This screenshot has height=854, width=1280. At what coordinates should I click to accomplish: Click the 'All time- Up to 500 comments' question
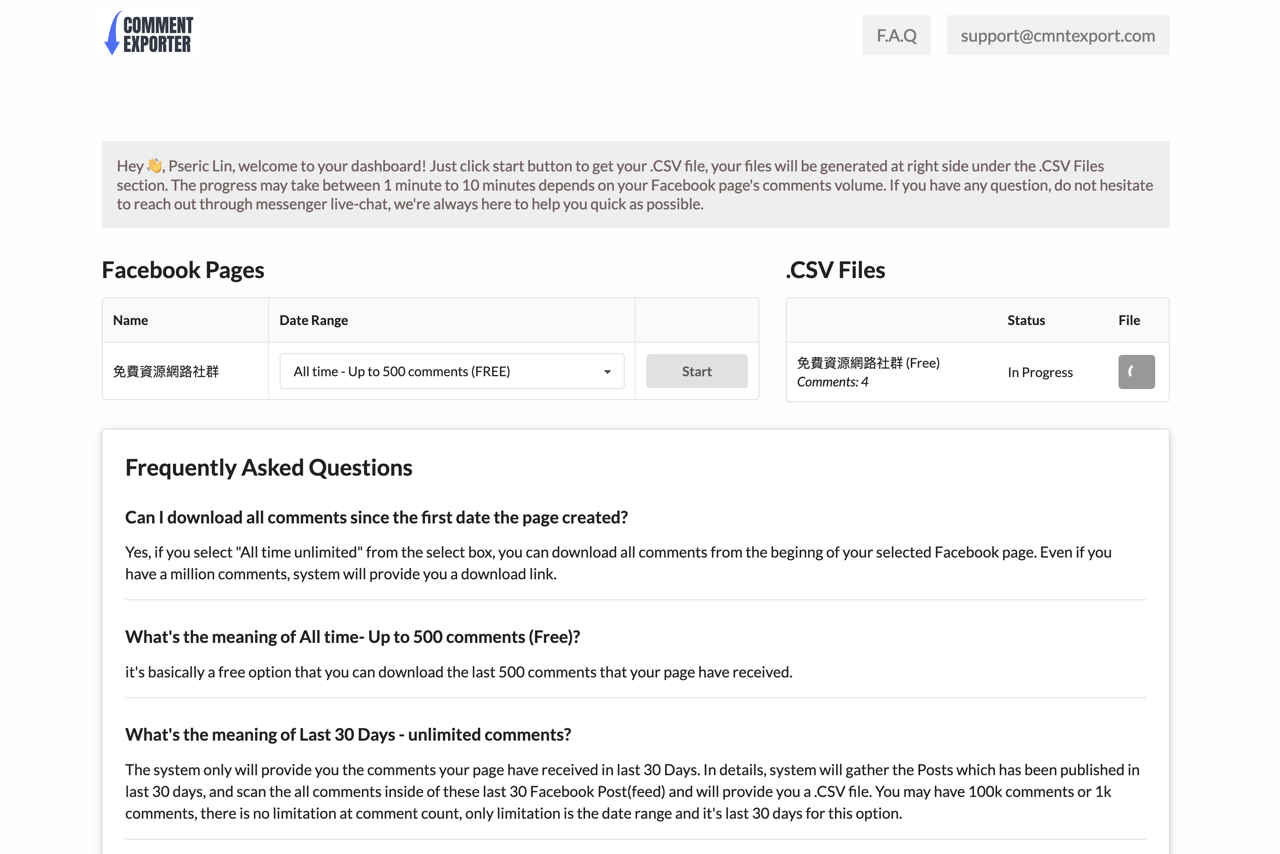[352, 637]
